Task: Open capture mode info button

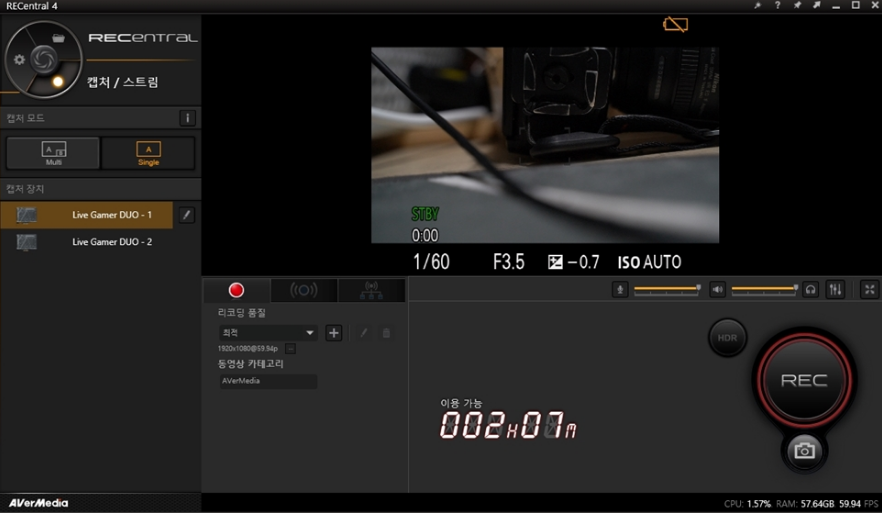Action: tap(187, 118)
